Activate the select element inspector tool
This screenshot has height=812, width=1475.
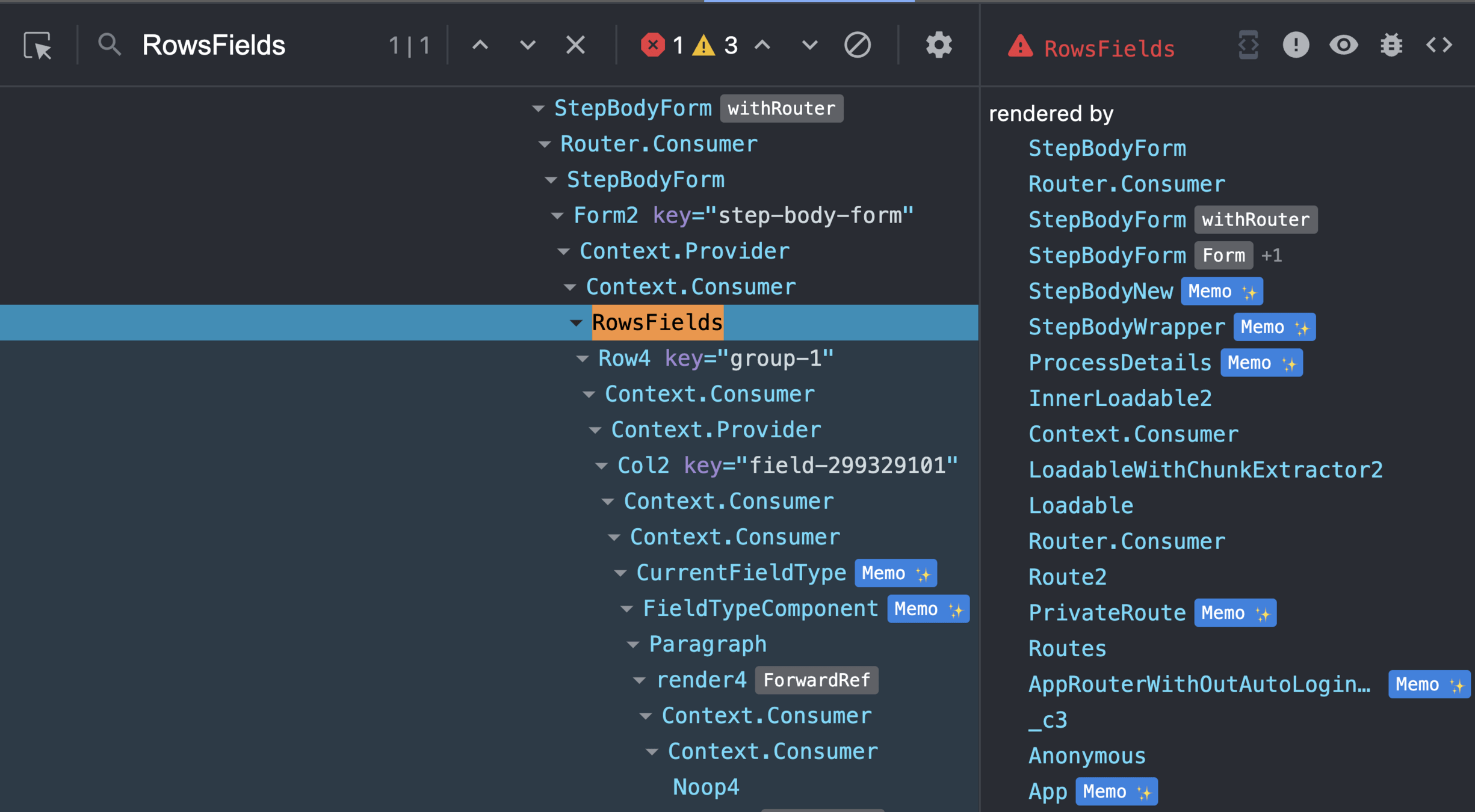[38, 45]
